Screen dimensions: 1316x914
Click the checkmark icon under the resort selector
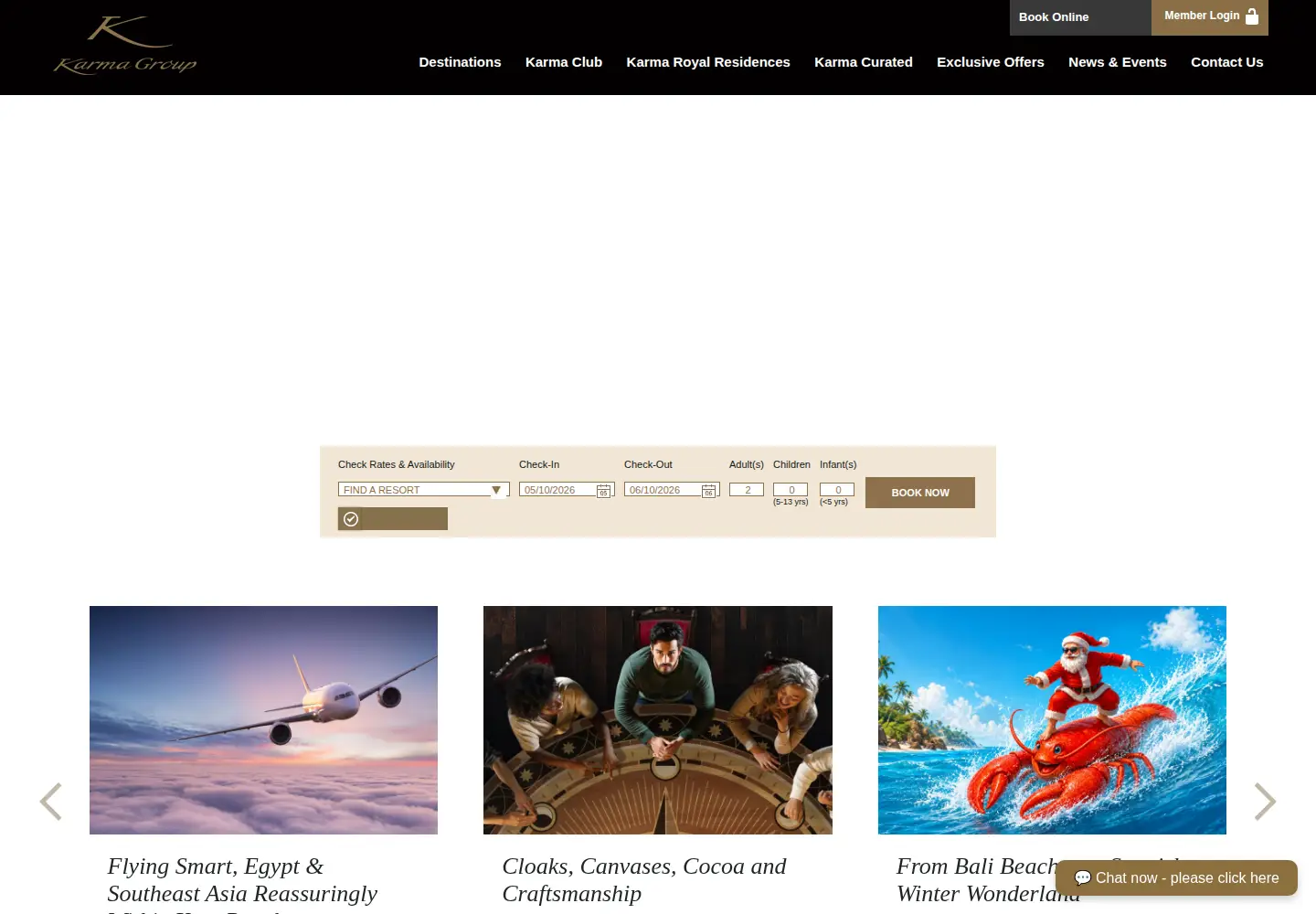point(351,519)
